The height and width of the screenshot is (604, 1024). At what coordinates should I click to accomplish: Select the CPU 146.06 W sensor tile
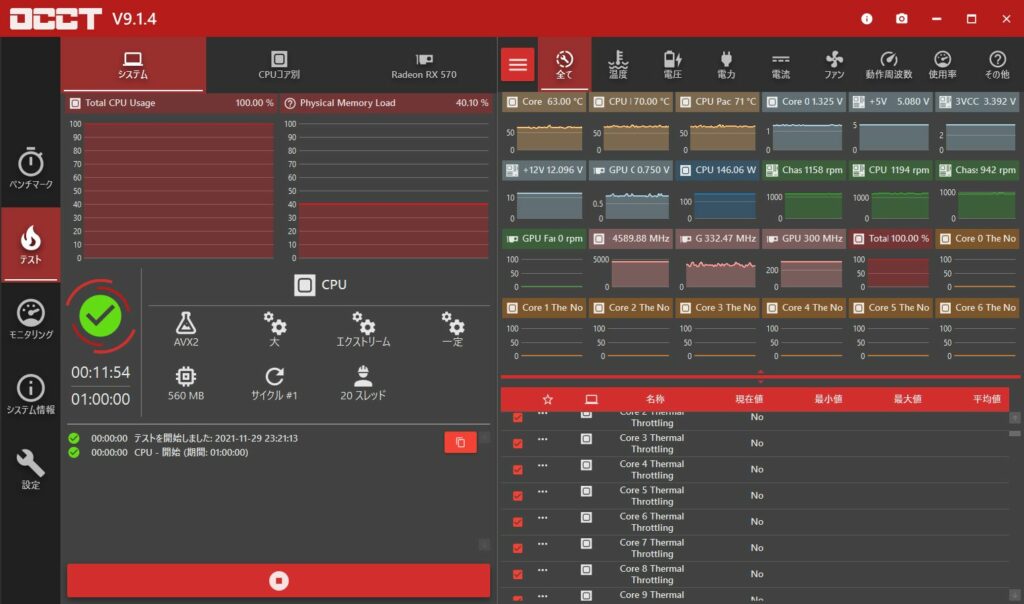tap(718, 170)
